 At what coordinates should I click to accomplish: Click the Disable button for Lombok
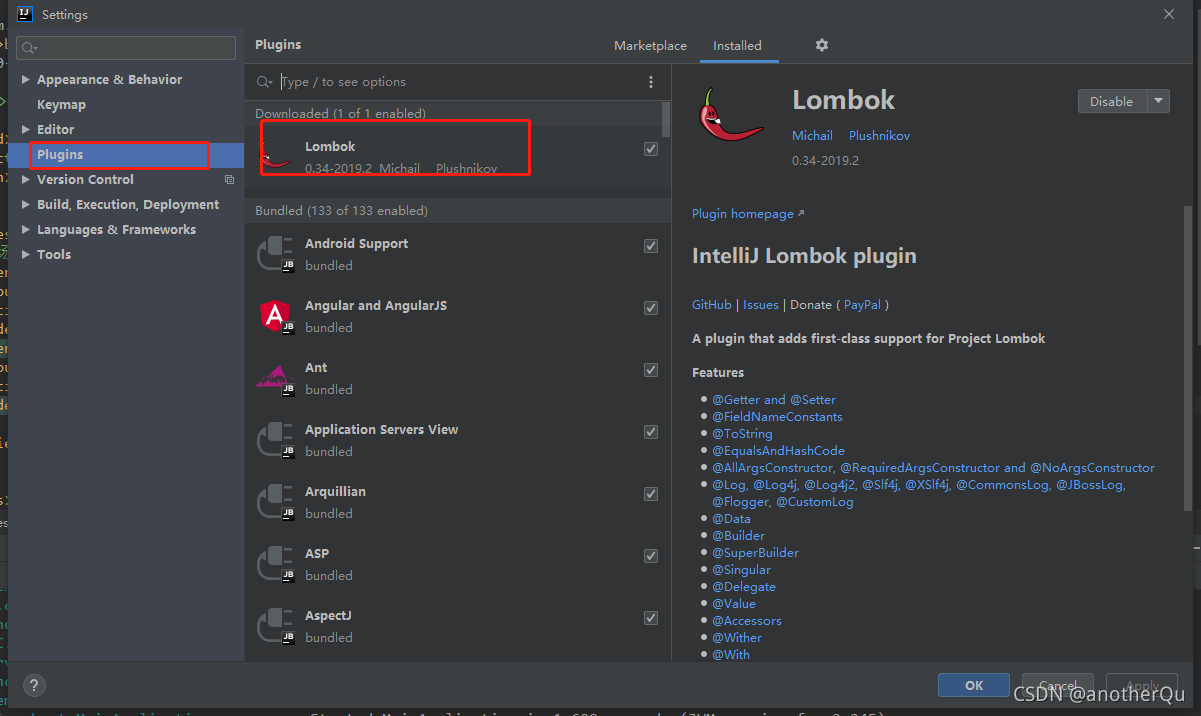click(x=1112, y=101)
